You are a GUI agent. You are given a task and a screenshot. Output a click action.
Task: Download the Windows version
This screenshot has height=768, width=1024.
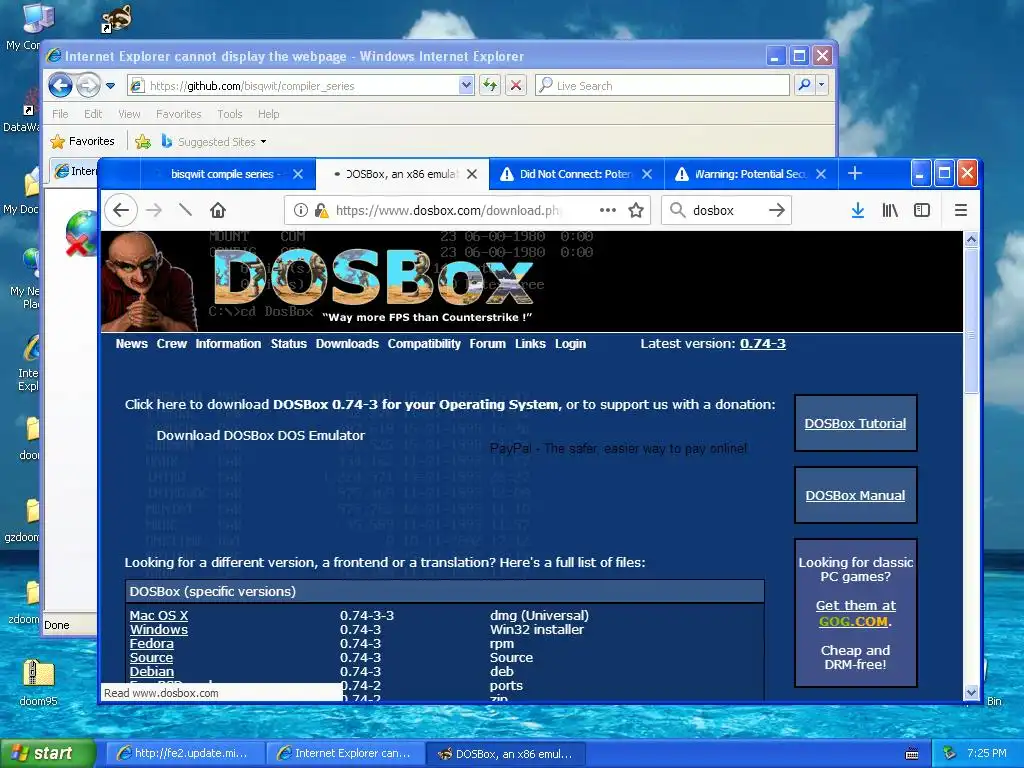coord(159,630)
